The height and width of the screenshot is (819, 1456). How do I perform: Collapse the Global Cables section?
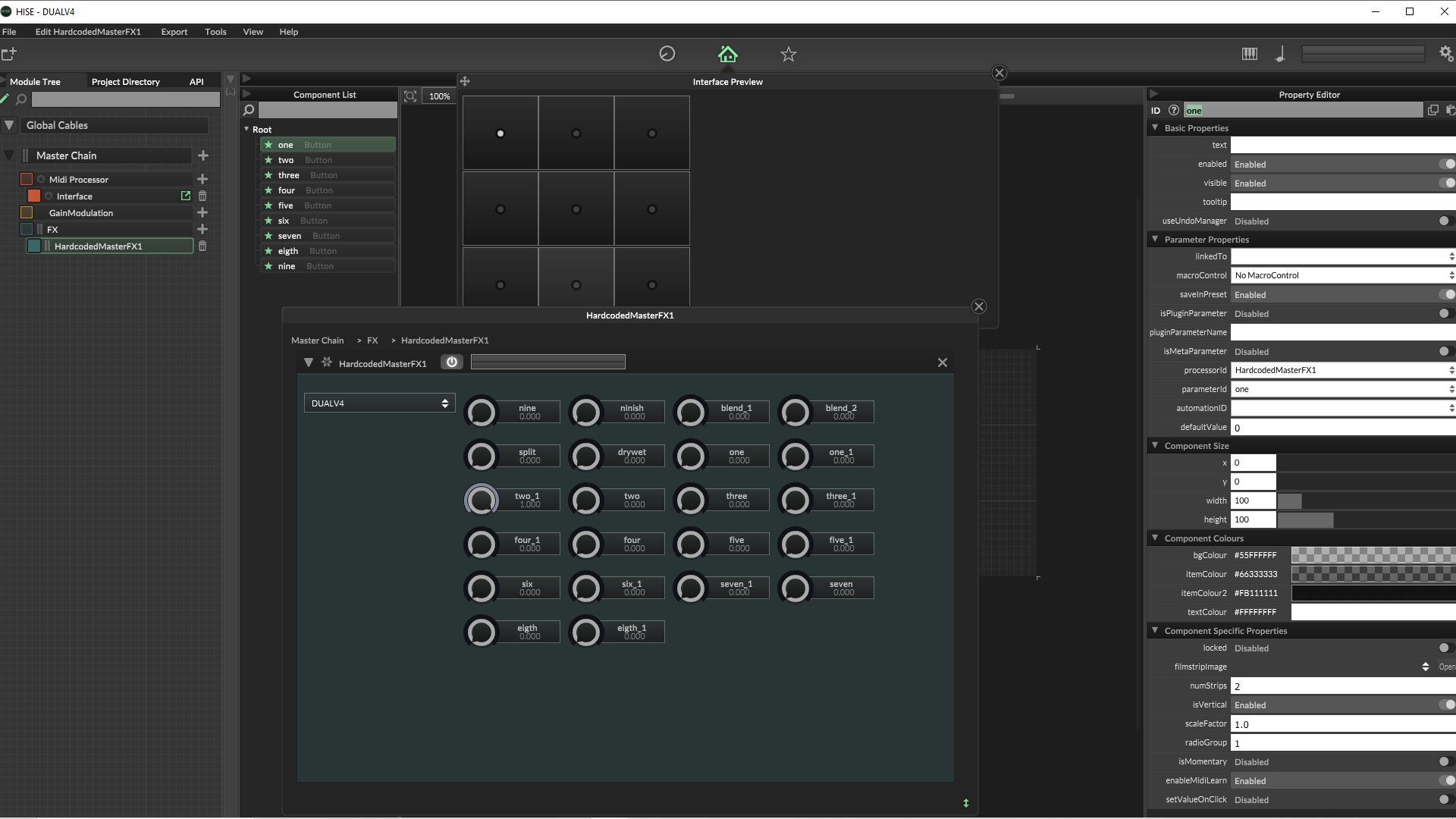(9, 125)
